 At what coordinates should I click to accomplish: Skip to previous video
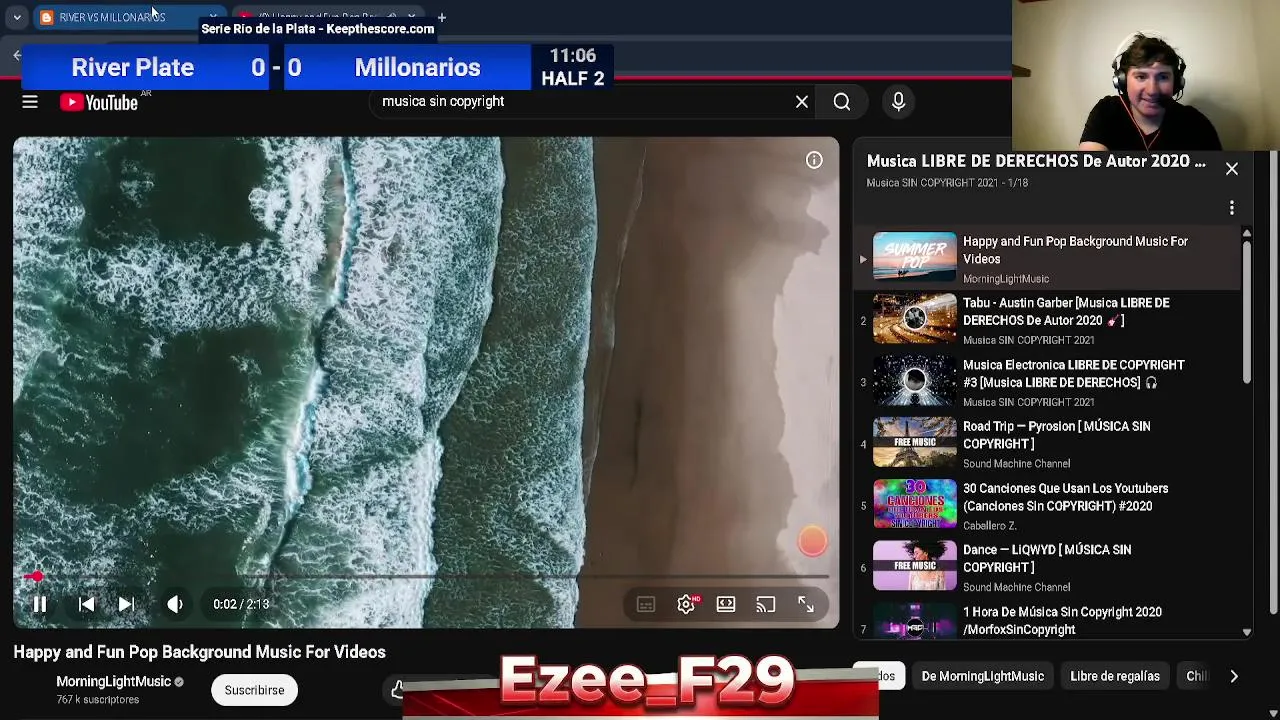pyautogui.click(x=87, y=604)
